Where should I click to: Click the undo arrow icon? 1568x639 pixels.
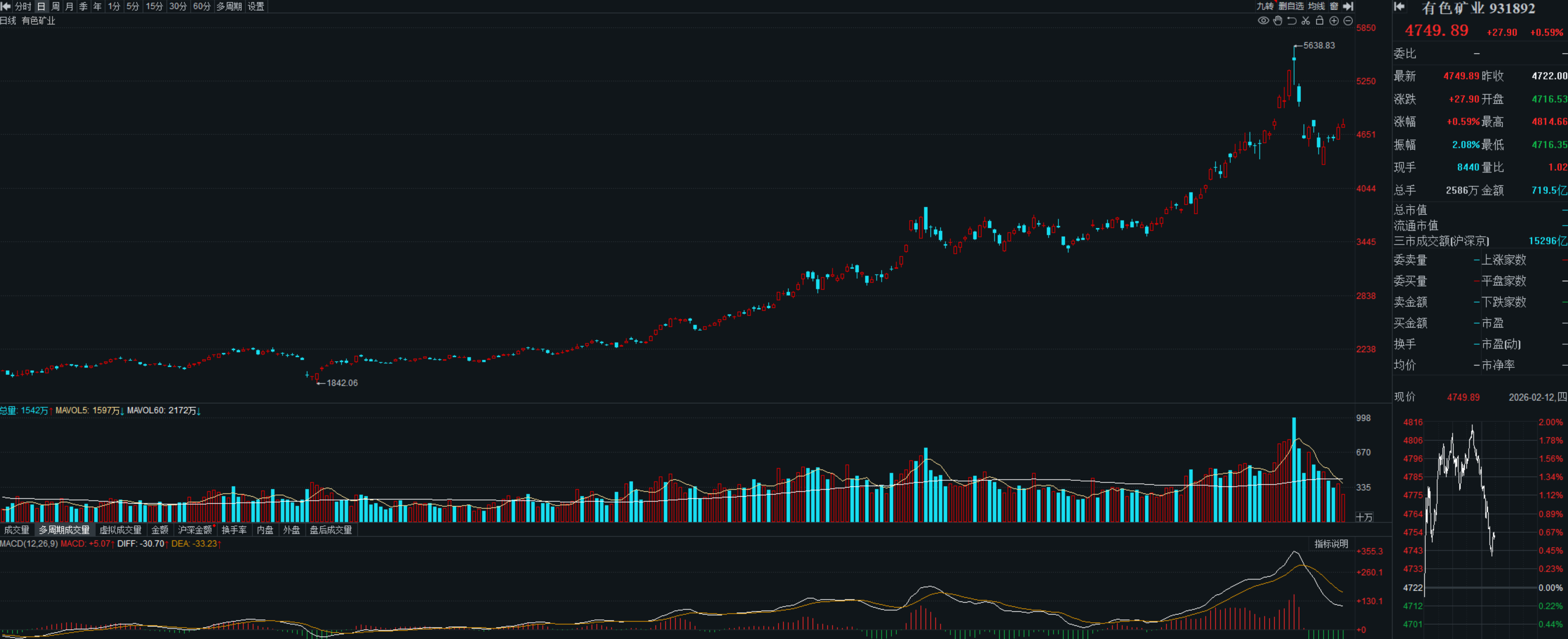1292,21
